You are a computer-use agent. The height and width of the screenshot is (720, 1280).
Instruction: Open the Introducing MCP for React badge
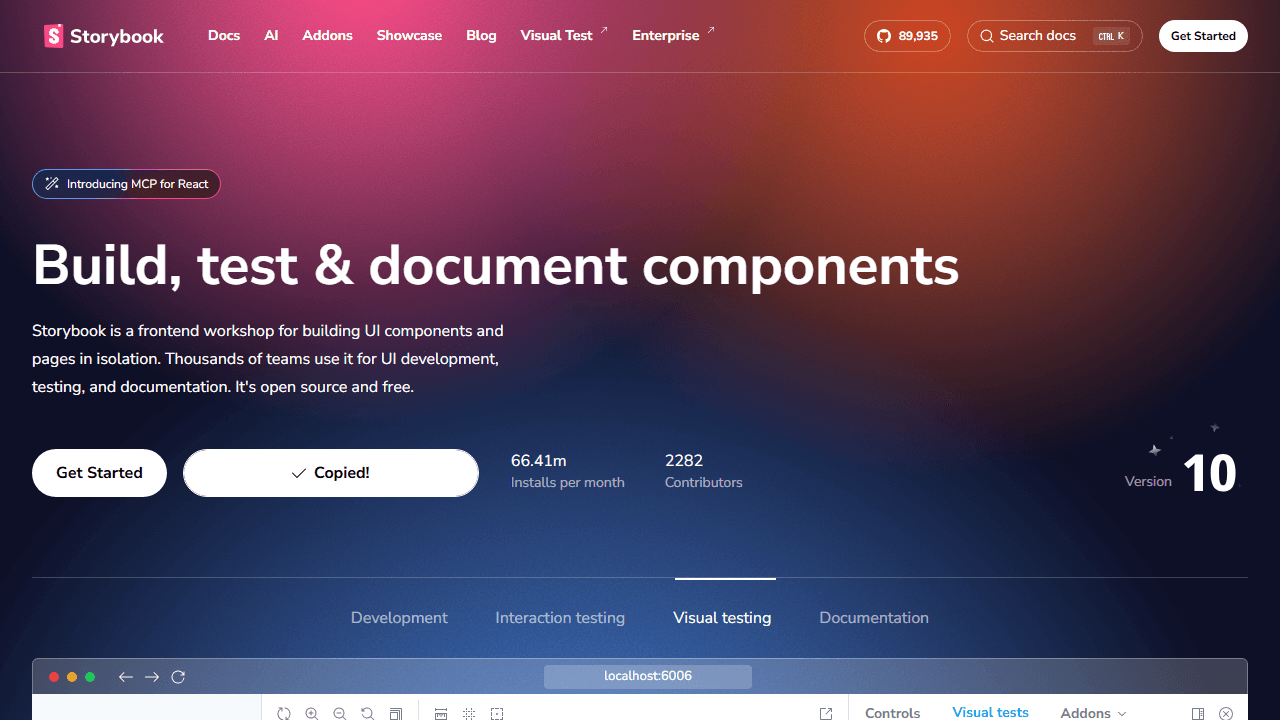coord(126,184)
